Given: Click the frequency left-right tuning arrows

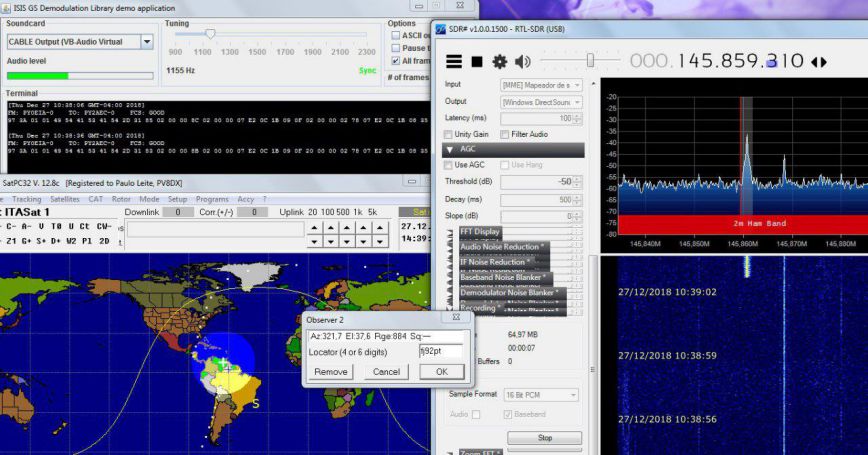Looking at the screenshot, I should click(818, 62).
